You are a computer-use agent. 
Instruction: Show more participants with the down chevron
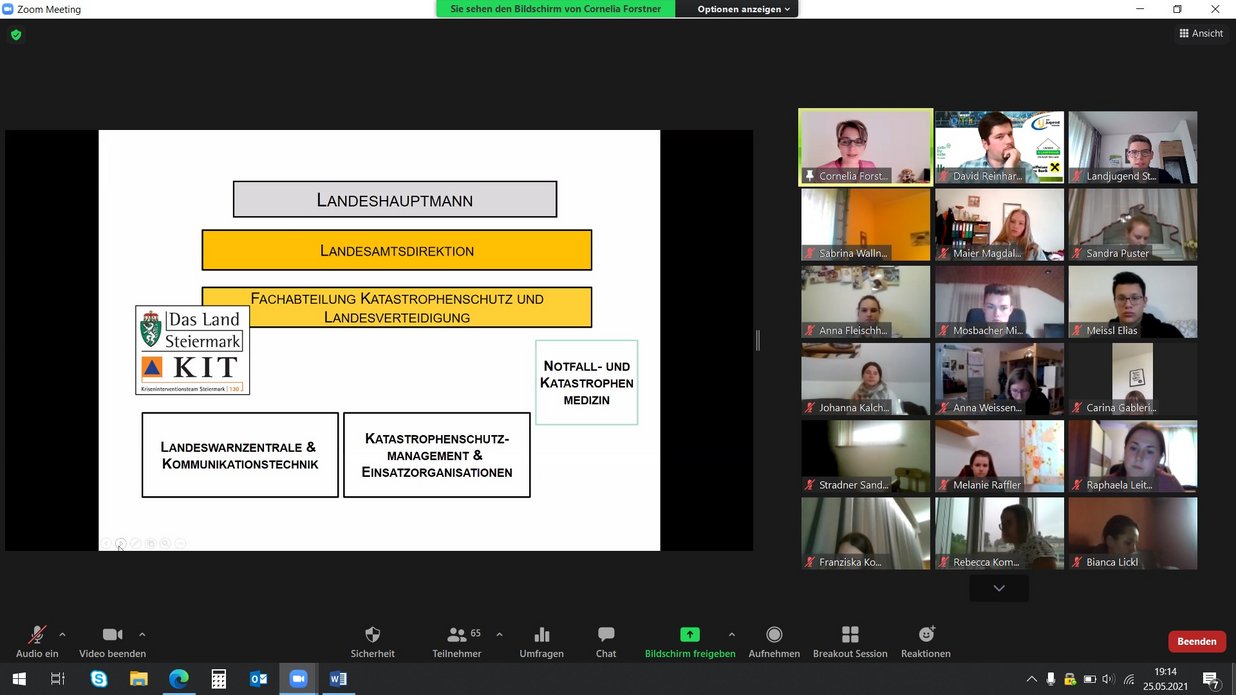[998, 588]
